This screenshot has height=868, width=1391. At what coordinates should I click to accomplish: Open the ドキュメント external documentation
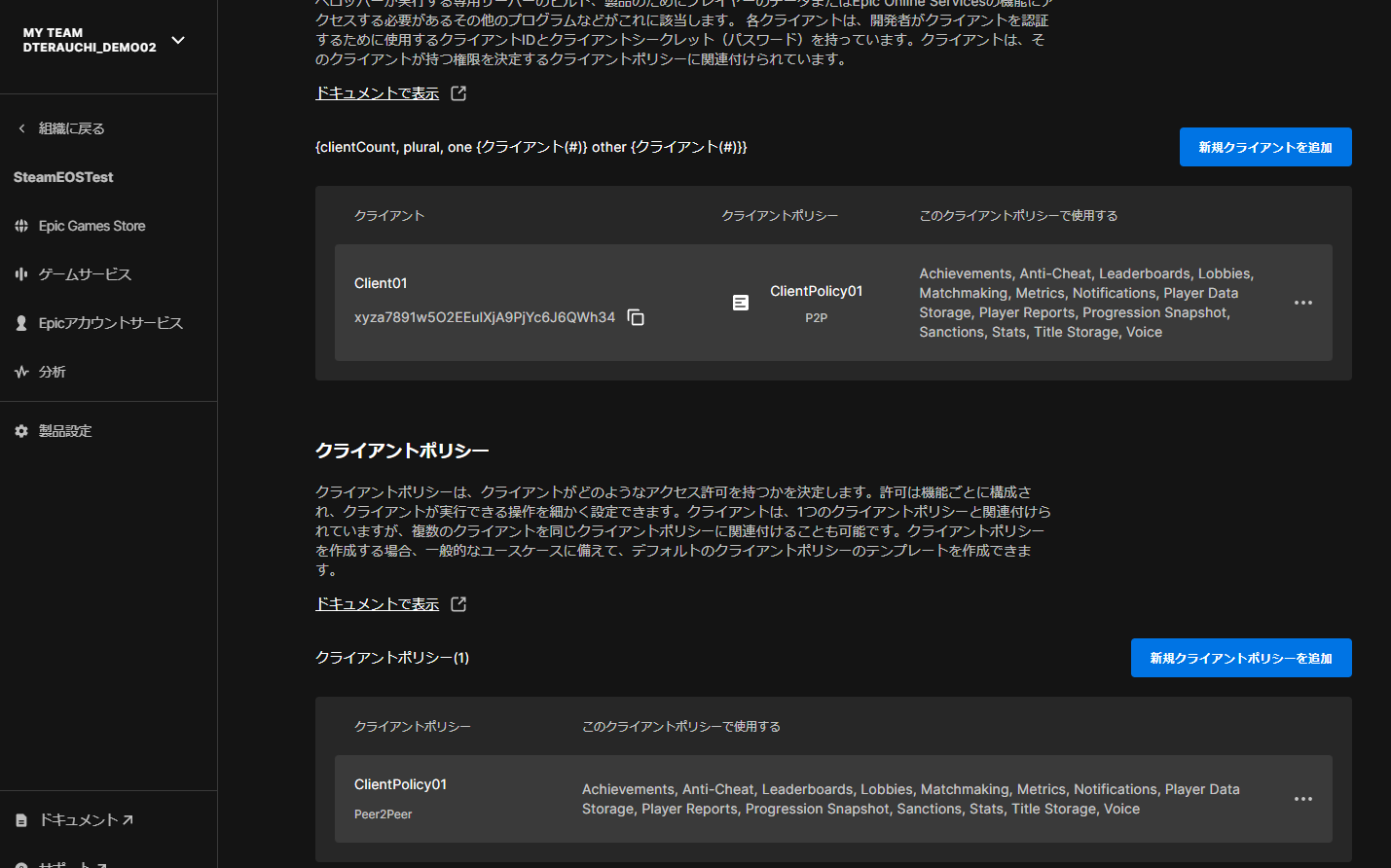pos(72,819)
